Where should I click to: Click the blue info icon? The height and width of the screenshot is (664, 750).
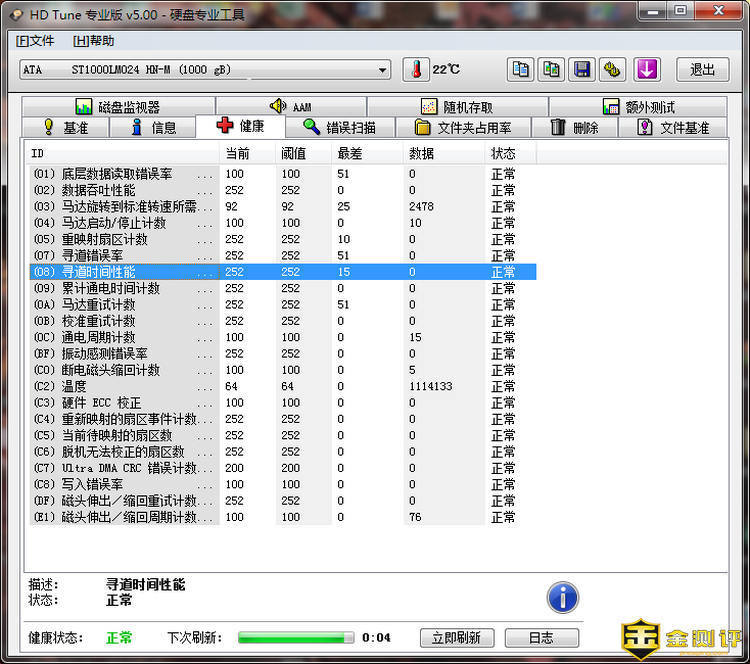coord(563,598)
